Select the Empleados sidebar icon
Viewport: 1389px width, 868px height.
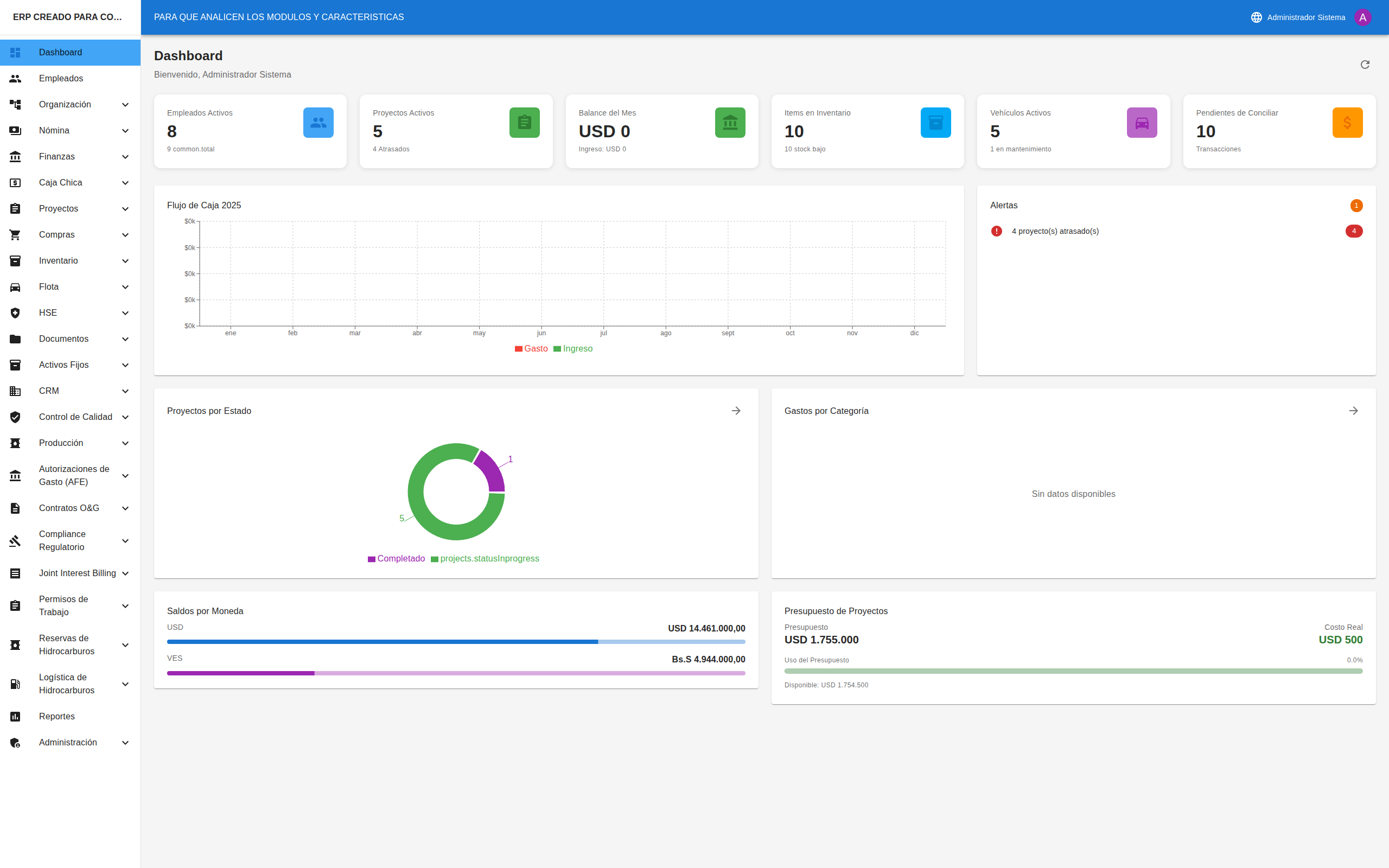(15, 78)
